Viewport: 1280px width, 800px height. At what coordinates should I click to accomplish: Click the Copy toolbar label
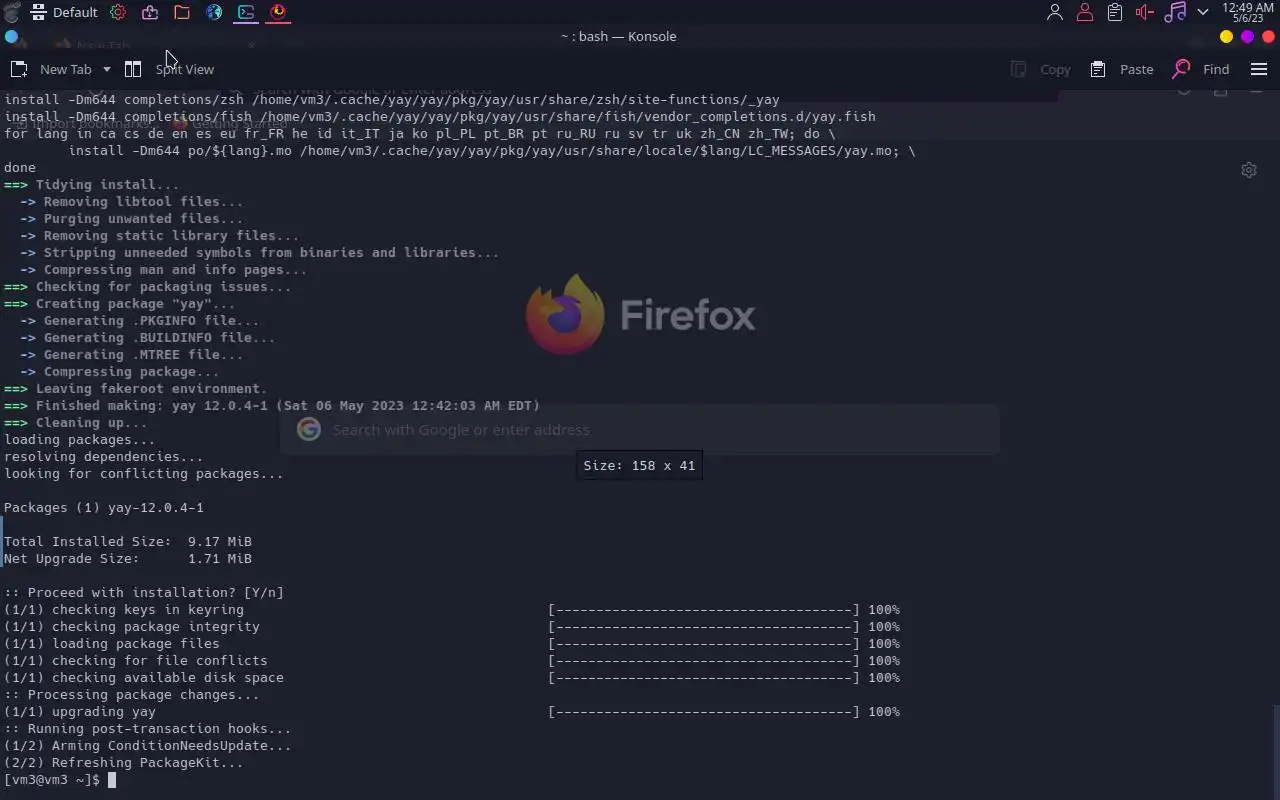click(x=1055, y=69)
